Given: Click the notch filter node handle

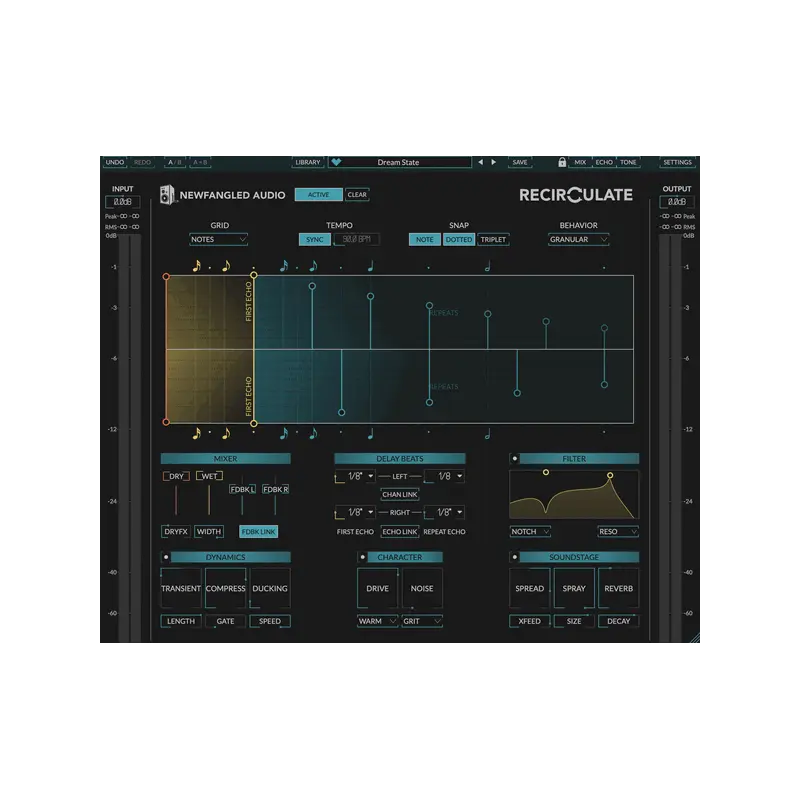Looking at the screenshot, I should (546, 472).
